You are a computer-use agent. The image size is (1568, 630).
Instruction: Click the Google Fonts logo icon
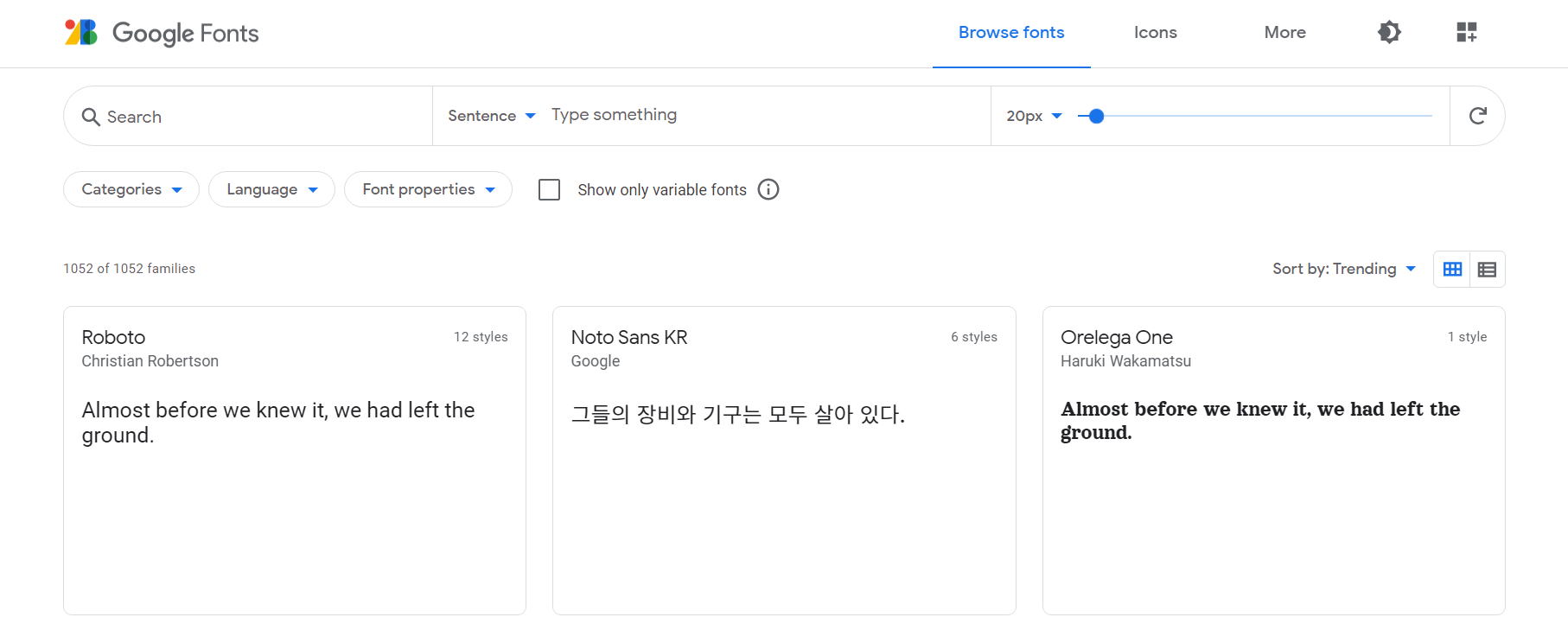tap(81, 33)
